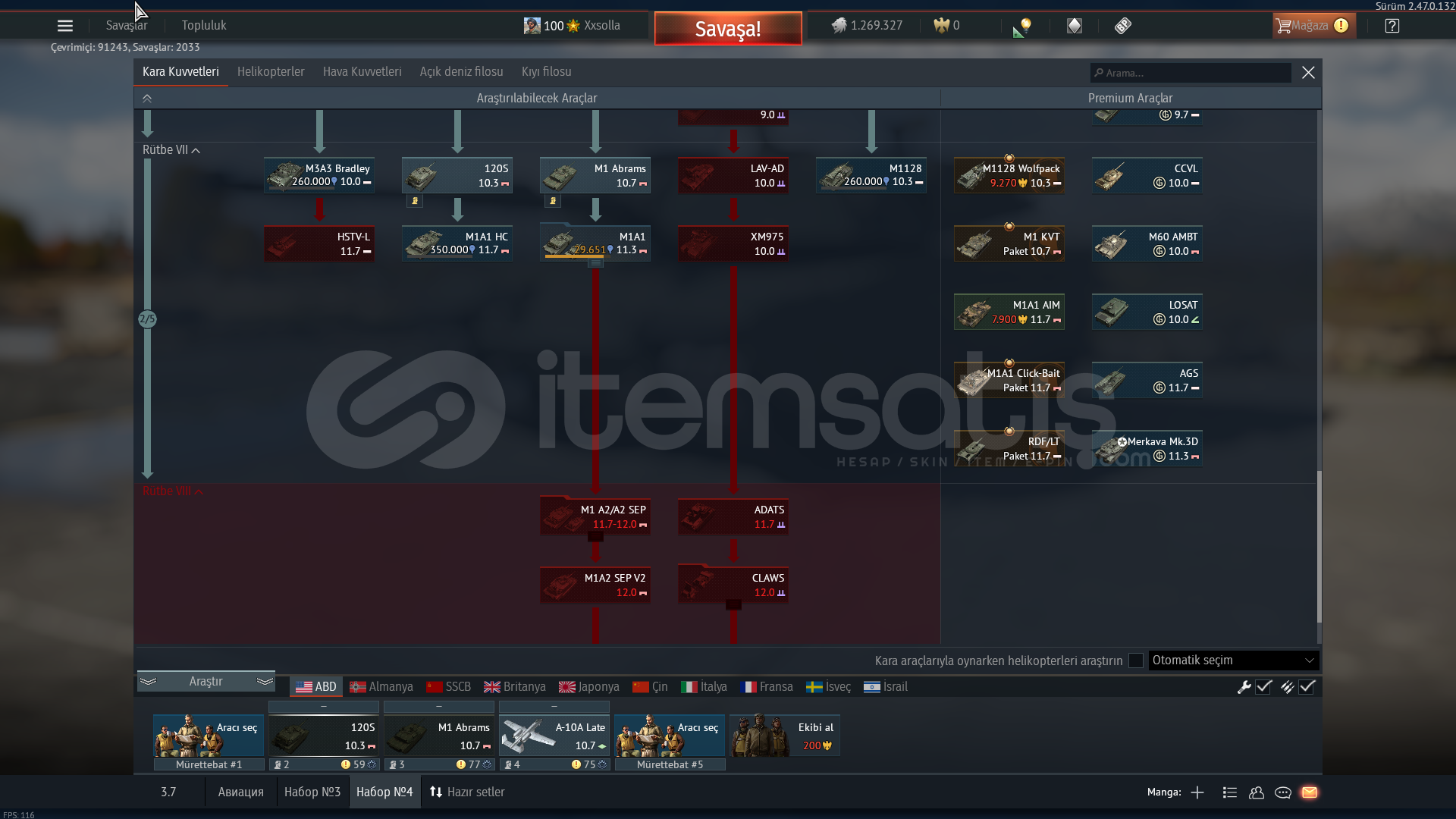Toggle the auto-repair wrench checkbox
The height and width of the screenshot is (819, 1456).
click(x=1263, y=687)
